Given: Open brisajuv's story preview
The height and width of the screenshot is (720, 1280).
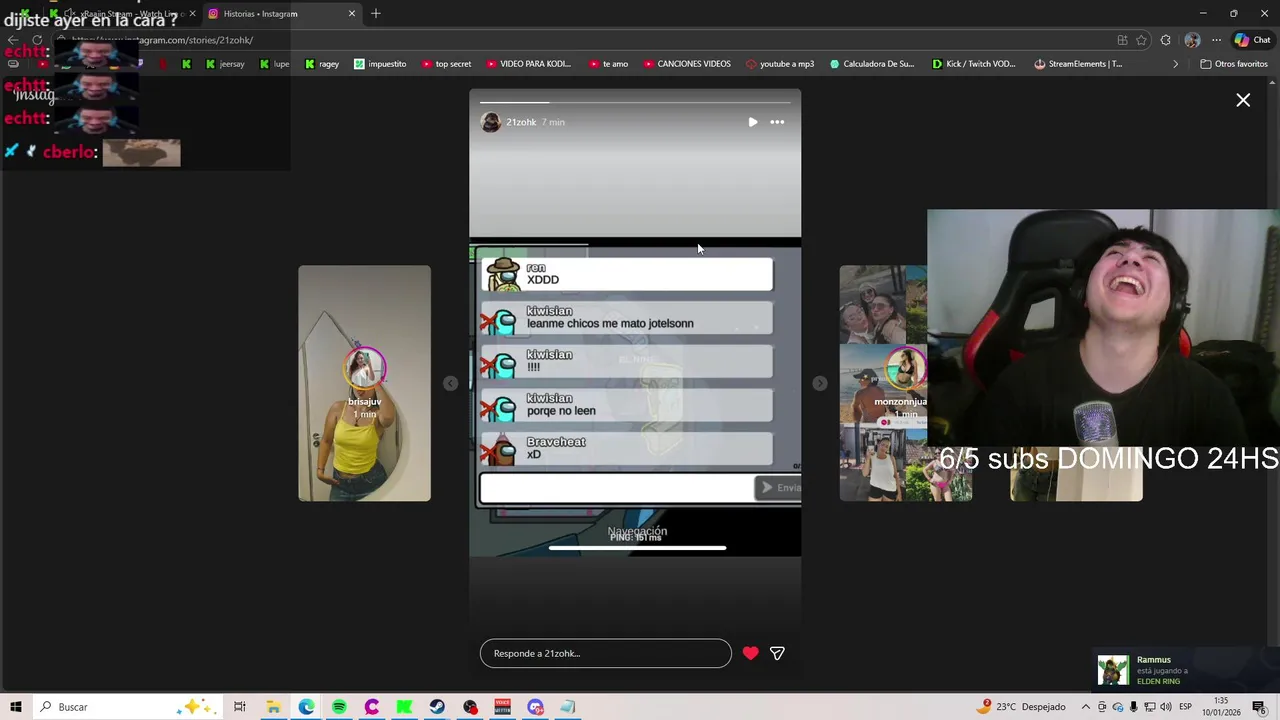Looking at the screenshot, I should tap(364, 383).
